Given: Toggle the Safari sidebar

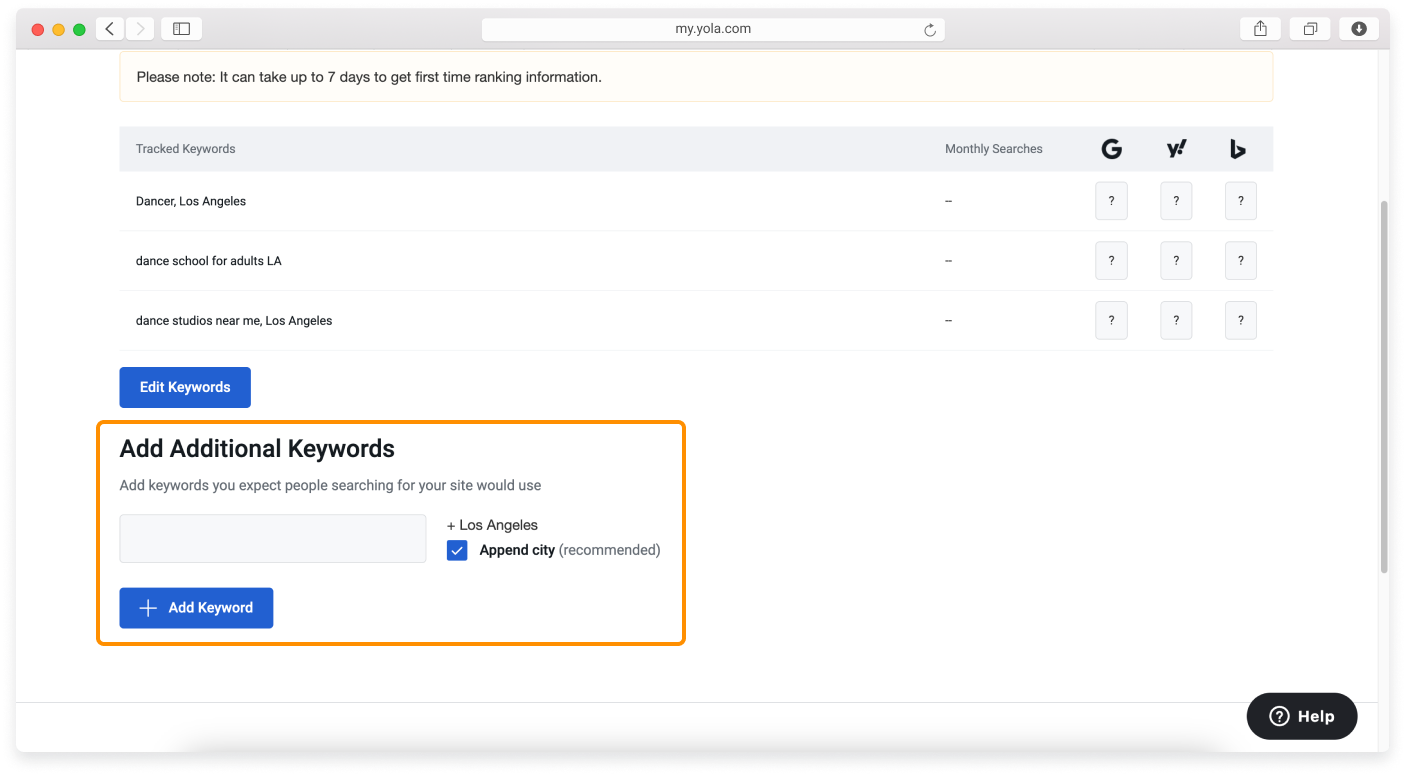Looking at the screenshot, I should tap(181, 29).
